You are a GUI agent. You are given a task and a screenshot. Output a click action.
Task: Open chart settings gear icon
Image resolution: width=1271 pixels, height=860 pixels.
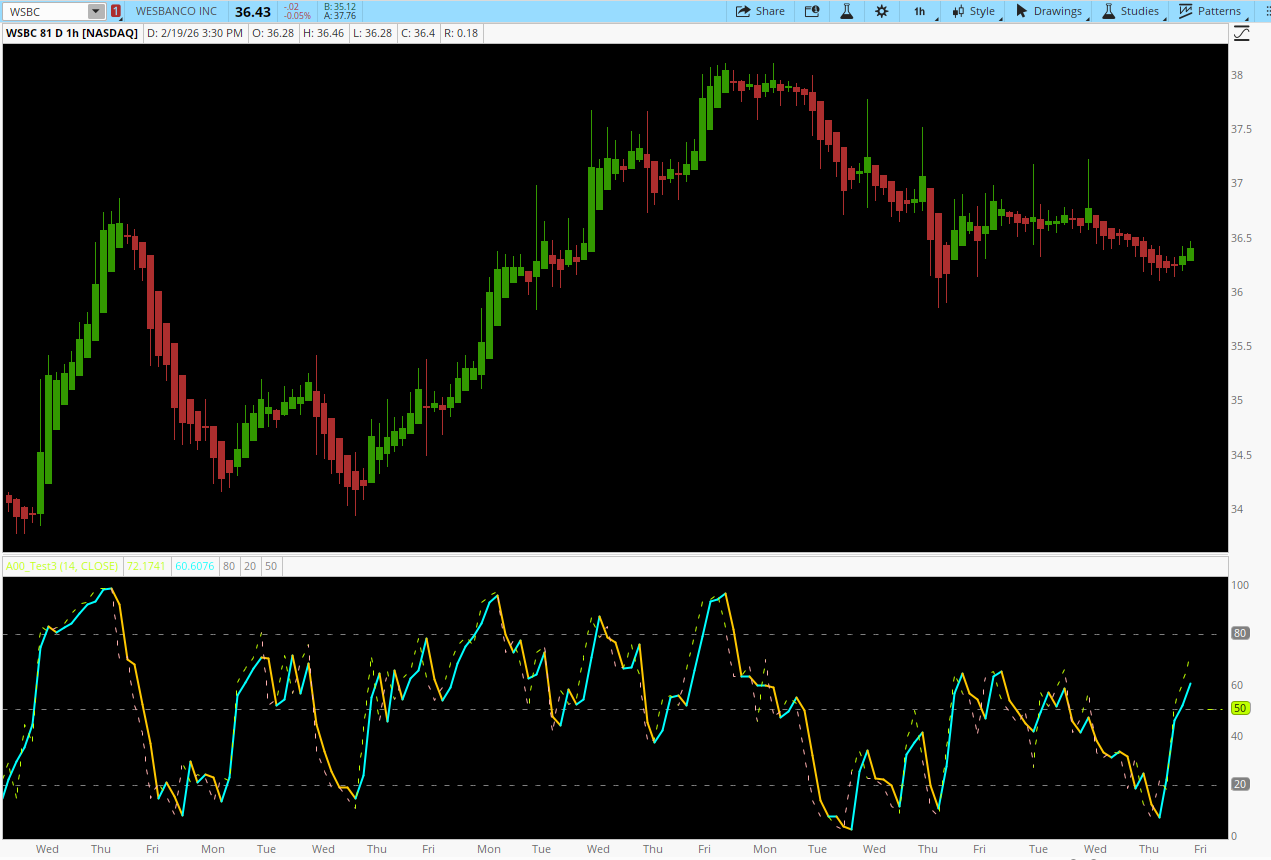pyautogui.click(x=881, y=11)
